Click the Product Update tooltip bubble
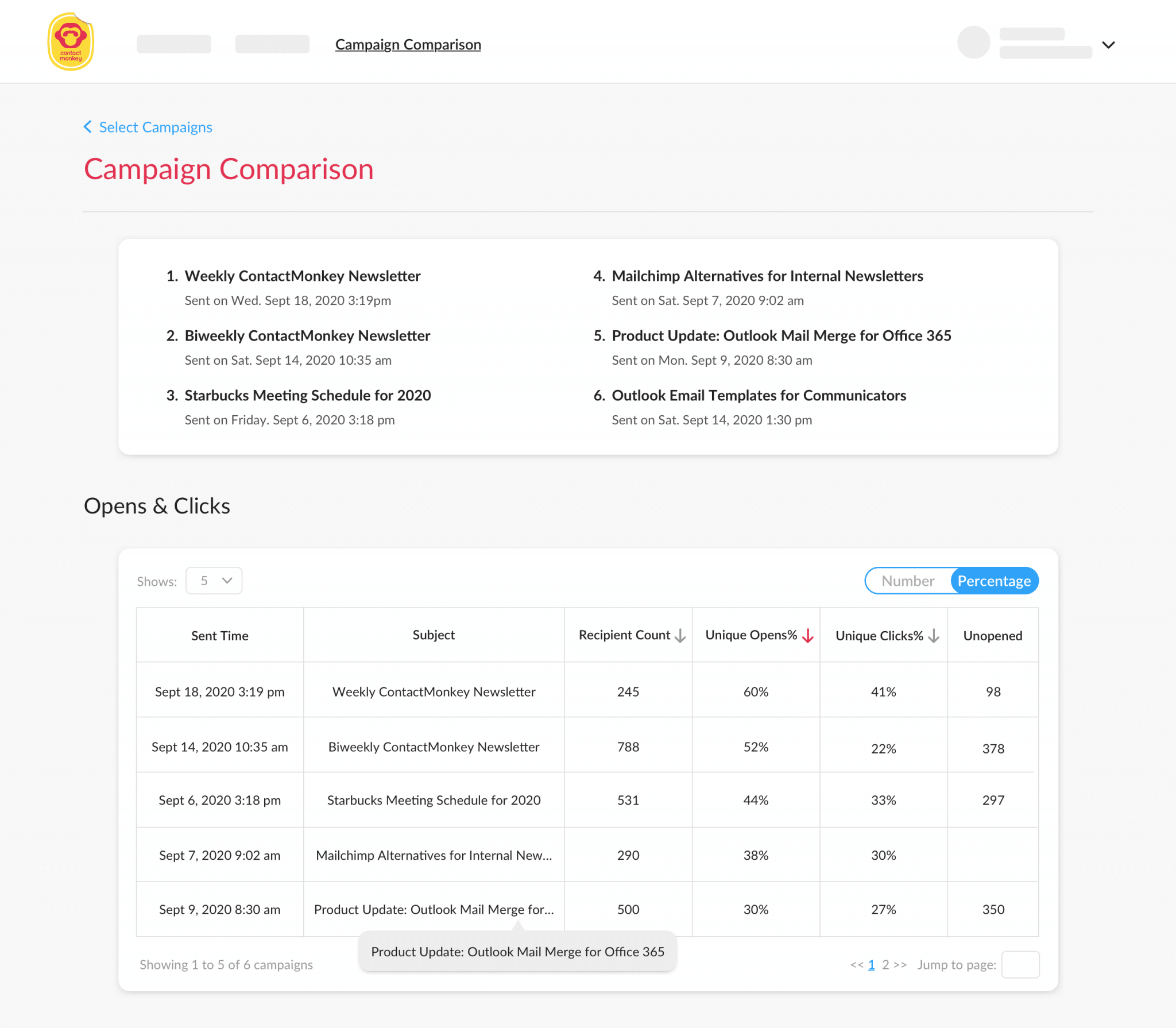 coord(517,952)
